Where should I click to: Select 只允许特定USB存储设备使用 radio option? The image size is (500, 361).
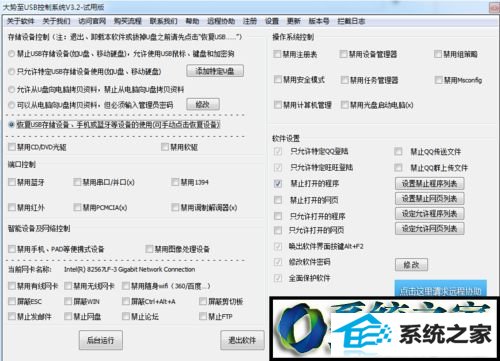pyautogui.click(x=12, y=71)
